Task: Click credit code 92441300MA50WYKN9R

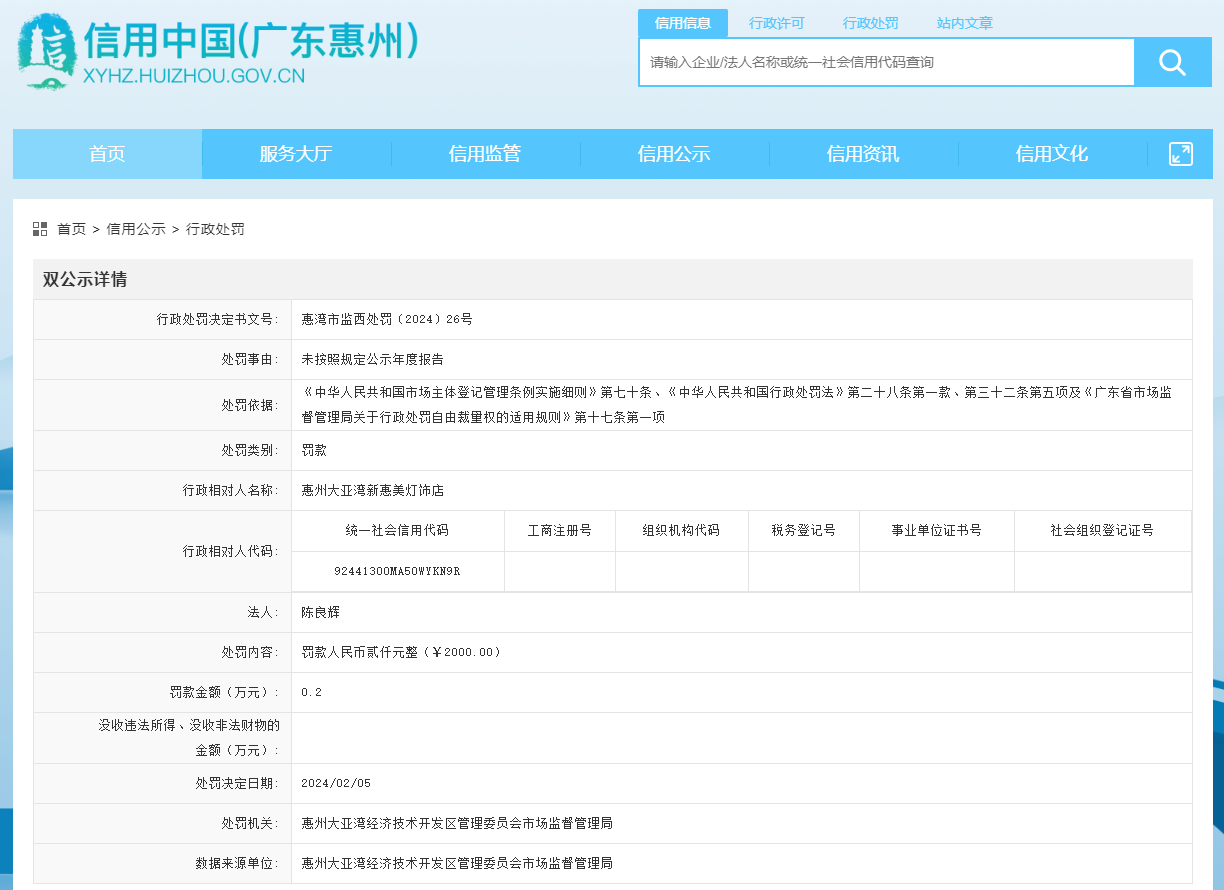Action: tap(397, 571)
